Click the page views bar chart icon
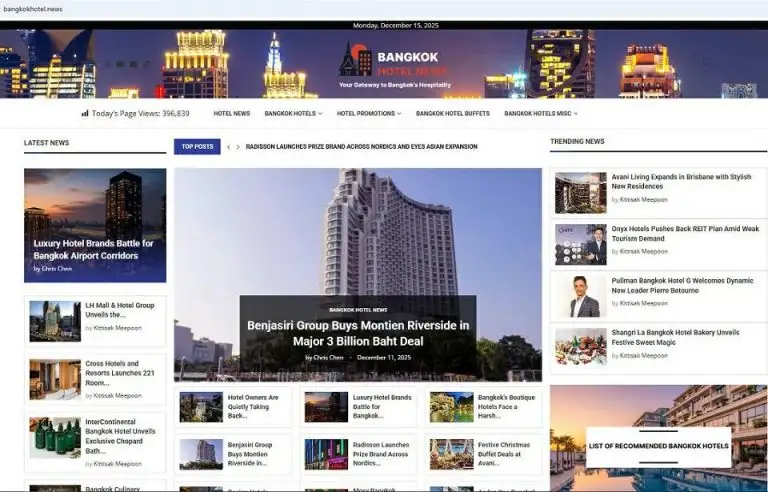The height and width of the screenshot is (492, 768). point(85,114)
